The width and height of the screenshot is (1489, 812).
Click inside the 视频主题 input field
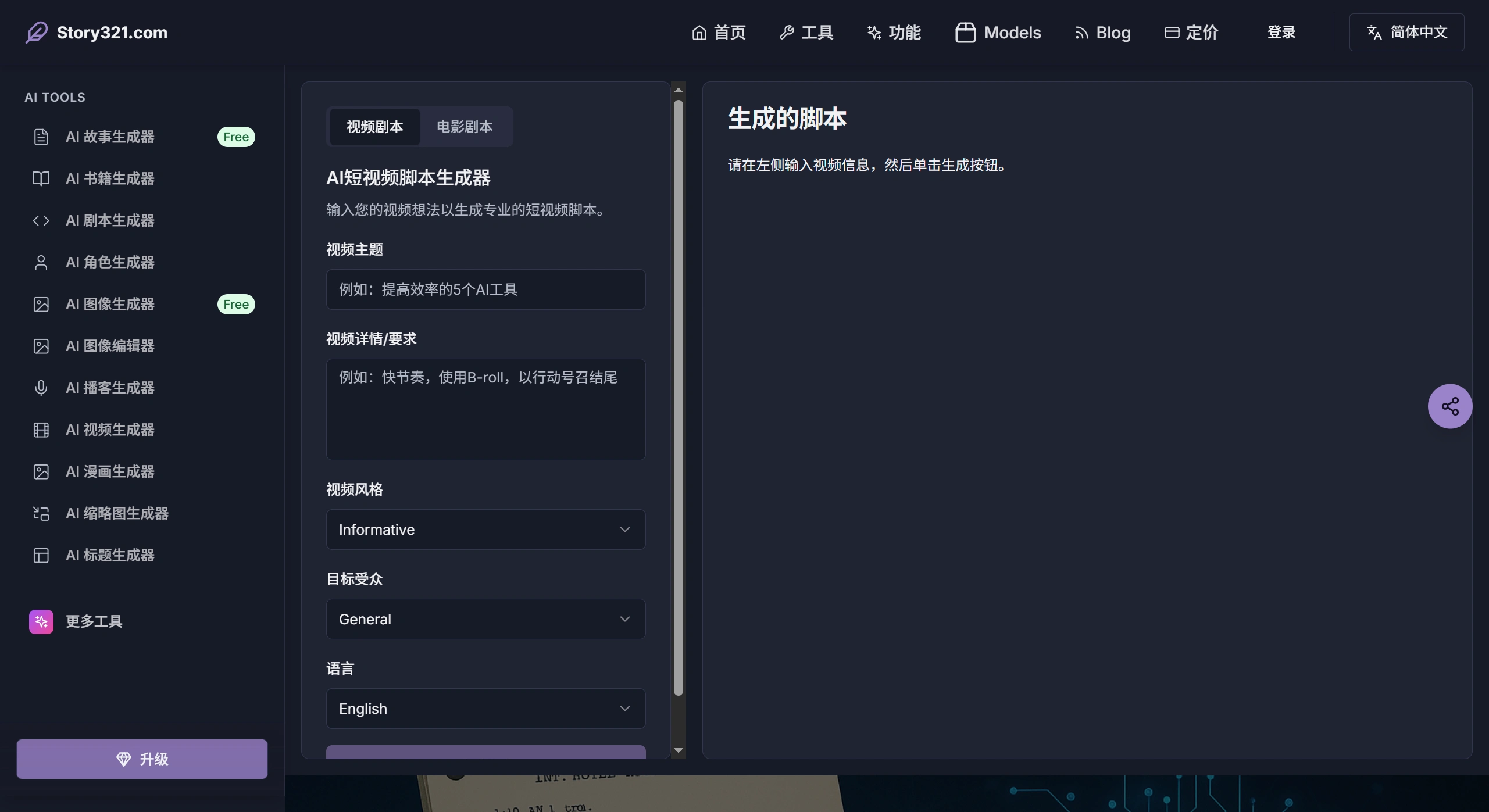485,289
